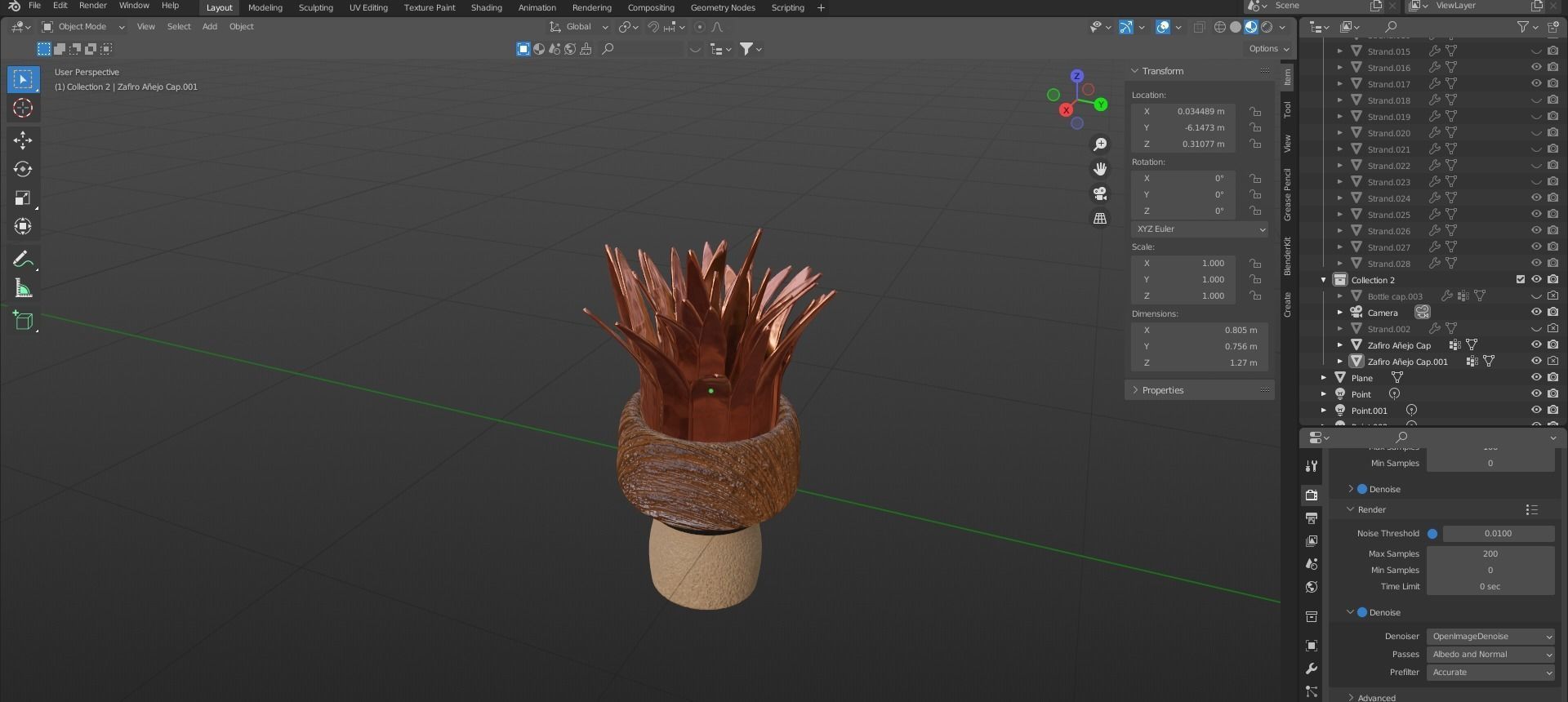Viewport: 1568px width, 702px height.
Task: Open the viewport Options dropdown
Action: 1268,49
